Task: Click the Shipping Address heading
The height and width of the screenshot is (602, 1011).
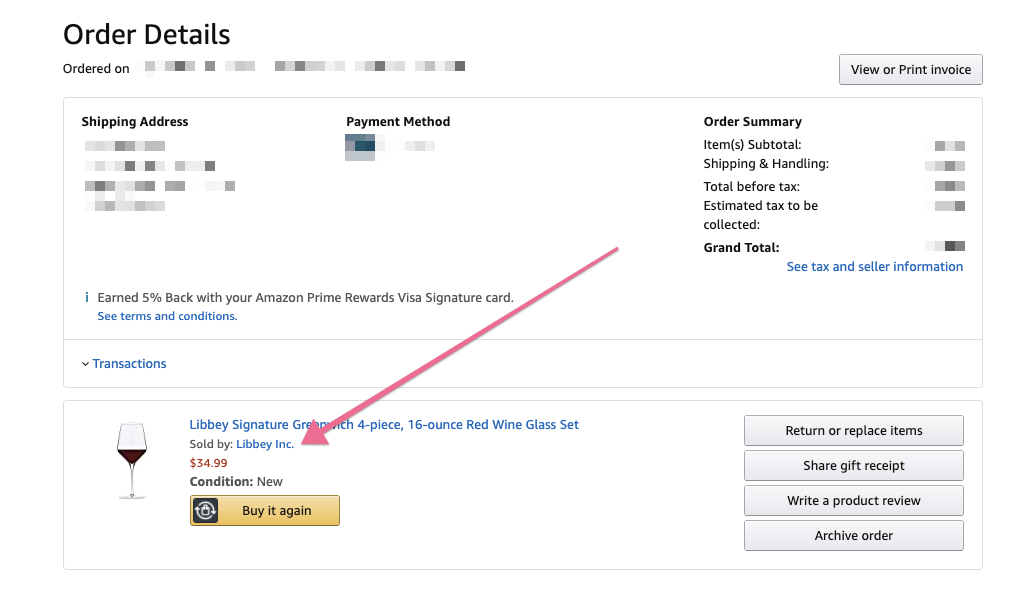Action: [x=135, y=122]
